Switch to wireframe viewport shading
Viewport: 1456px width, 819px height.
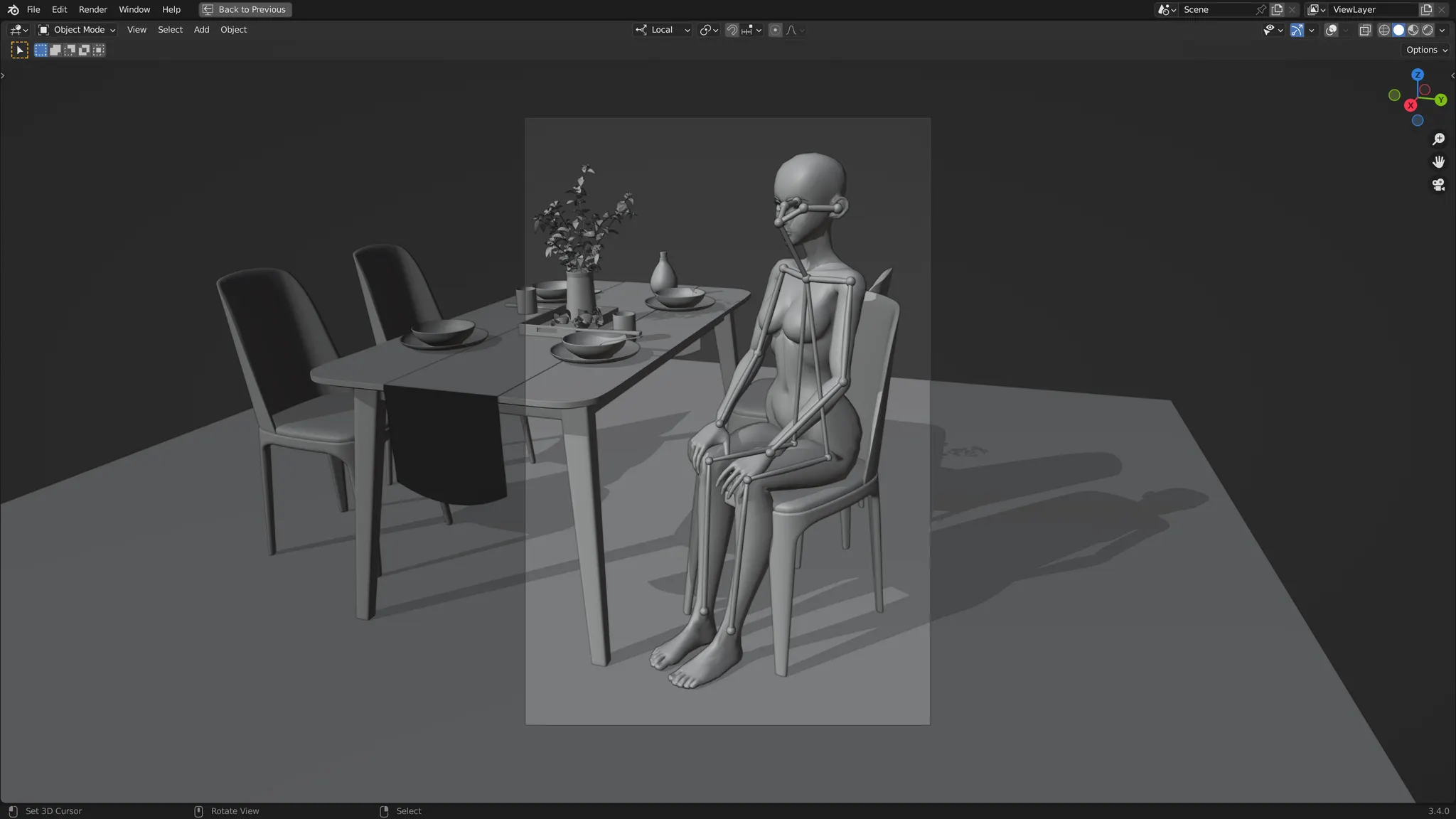tap(1383, 30)
